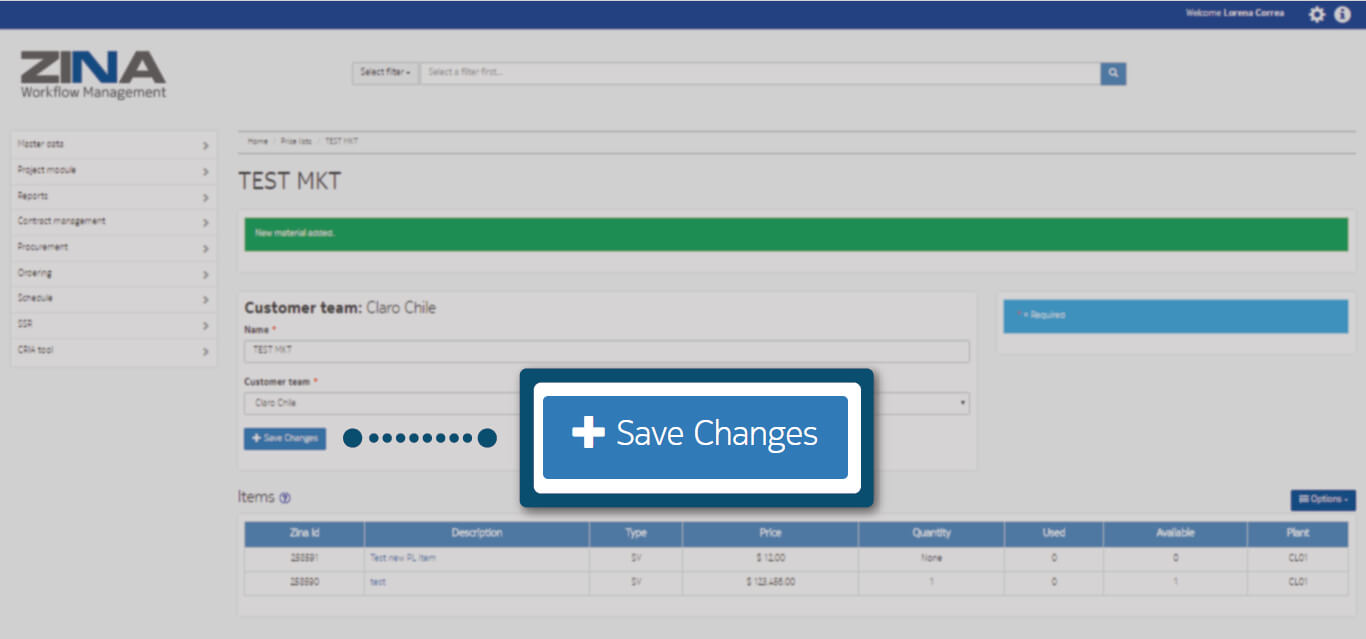This screenshot has width=1366, height=639.
Task: Click the info icon in top bar
Action: pyautogui.click(x=1342, y=14)
